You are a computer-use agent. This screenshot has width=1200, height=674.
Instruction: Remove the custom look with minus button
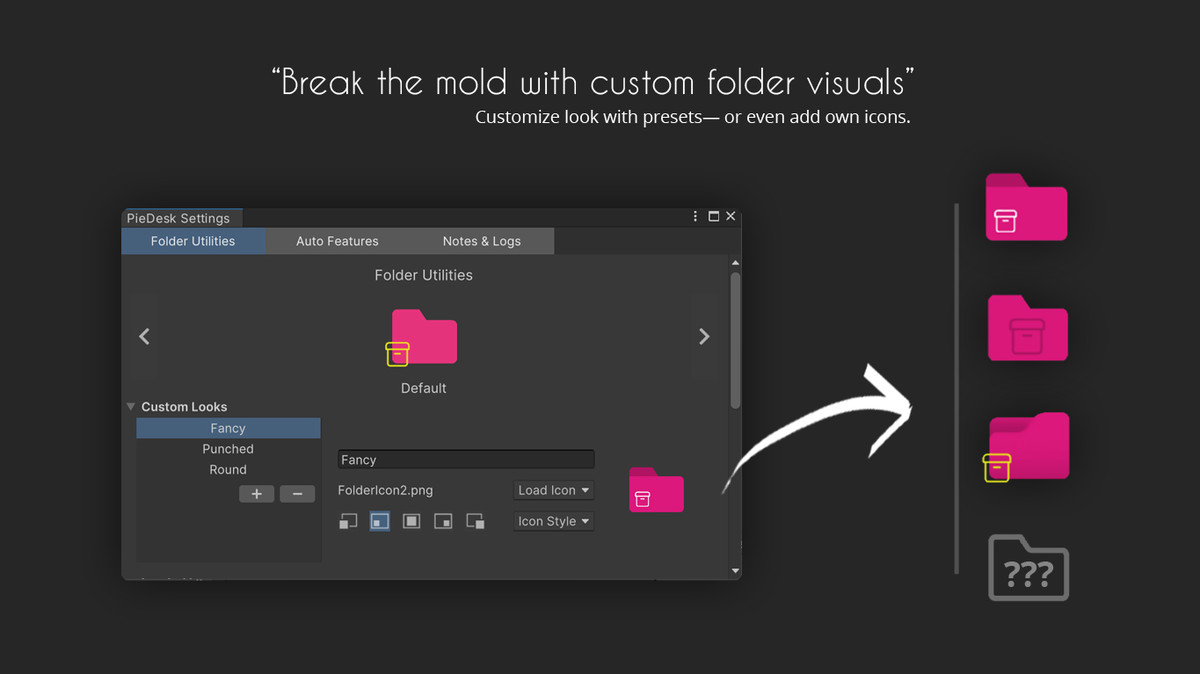pyautogui.click(x=297, y=494)
